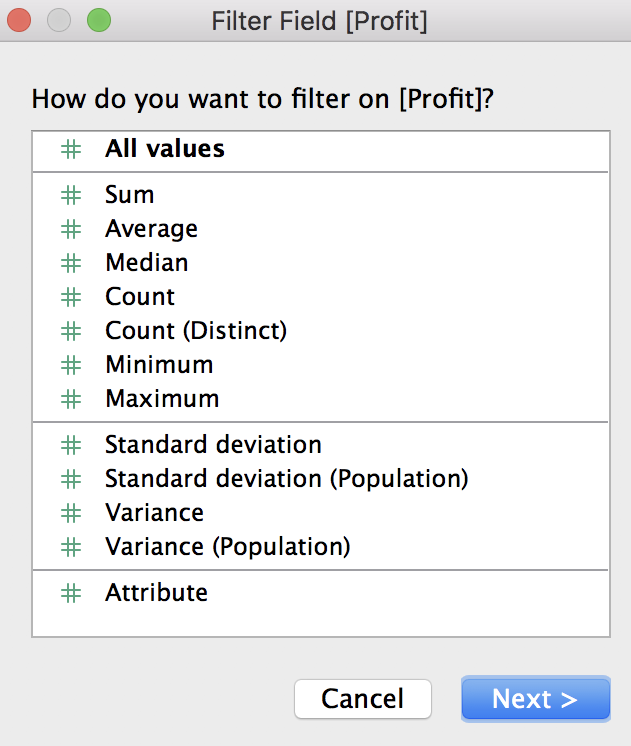The image size is (631, 746).
Task: Click the # icon next to Median
Action: coord(71,263)
